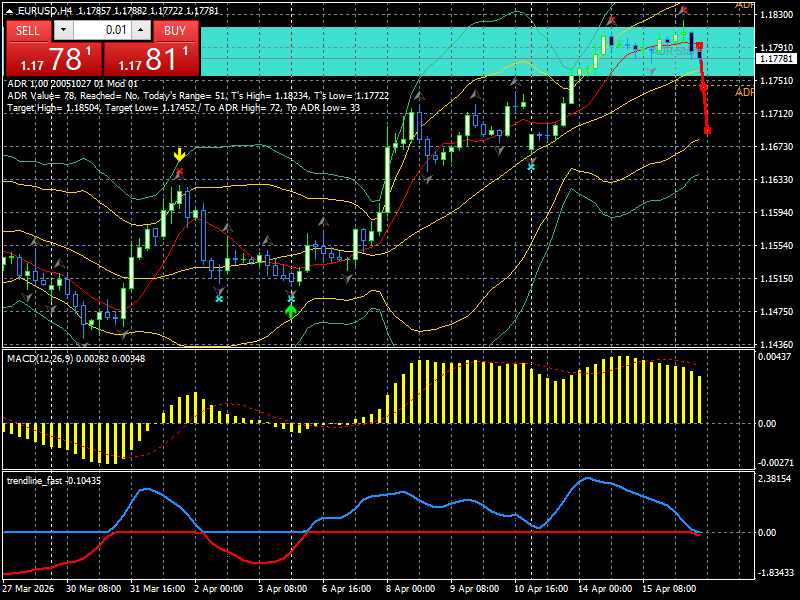Screen dimensions: 800x600
Task: Collapse the one-click trading panel triangle
Action: pyautogui.click(x=10, y=11)
